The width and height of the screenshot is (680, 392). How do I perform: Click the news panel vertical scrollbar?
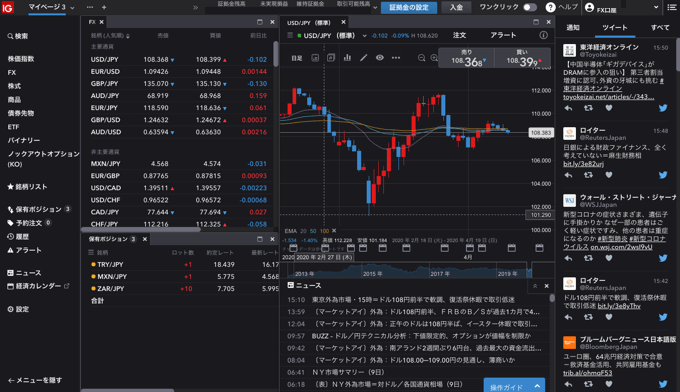point(552,298)
